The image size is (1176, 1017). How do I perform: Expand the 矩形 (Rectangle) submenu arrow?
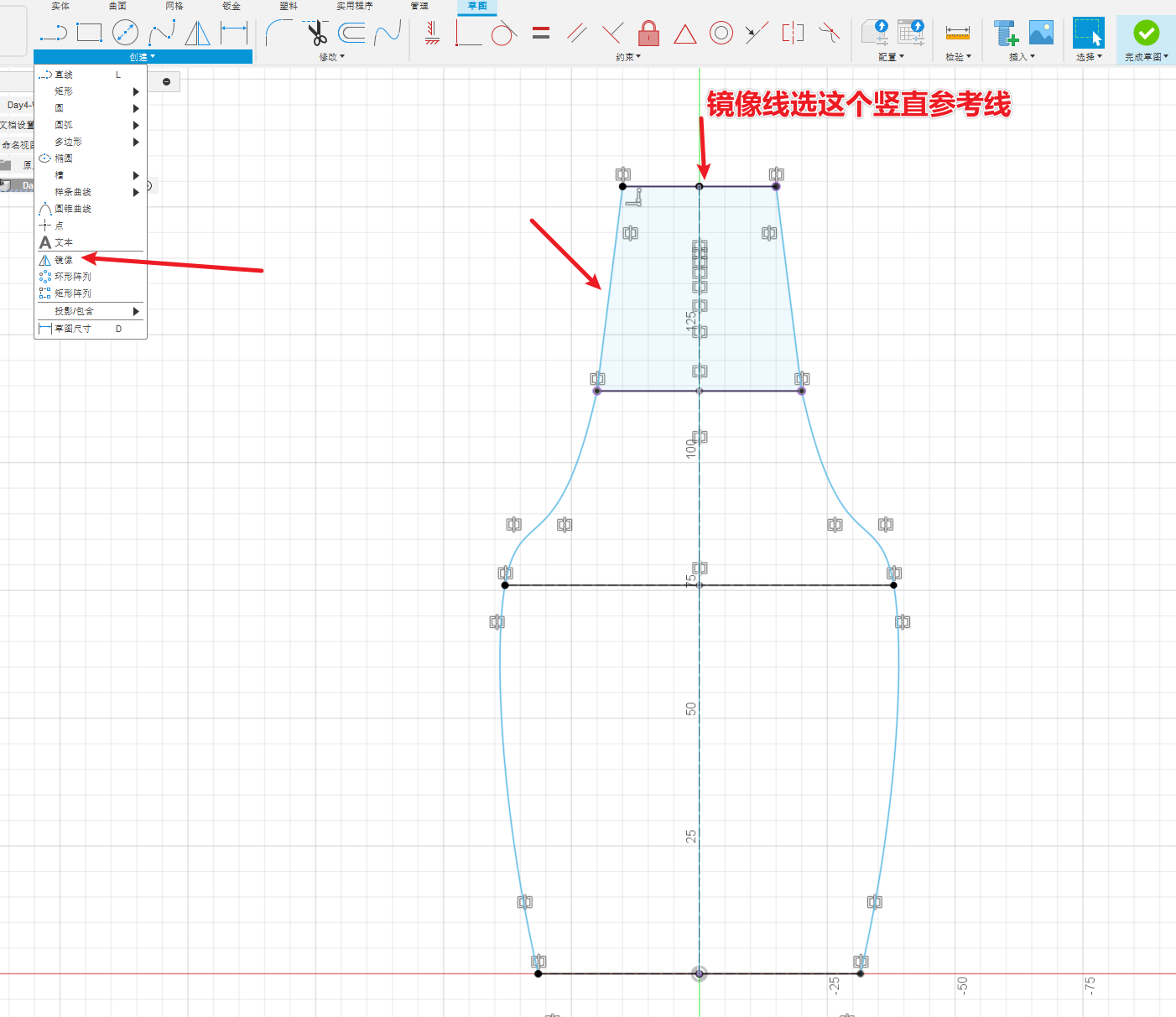click(x=136, y=91)
